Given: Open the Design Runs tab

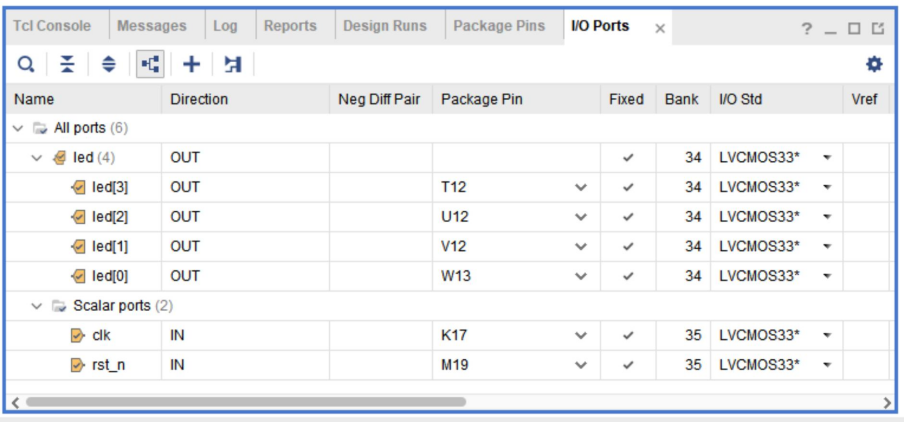Looking at the screenshot, I should pos(385,26).
